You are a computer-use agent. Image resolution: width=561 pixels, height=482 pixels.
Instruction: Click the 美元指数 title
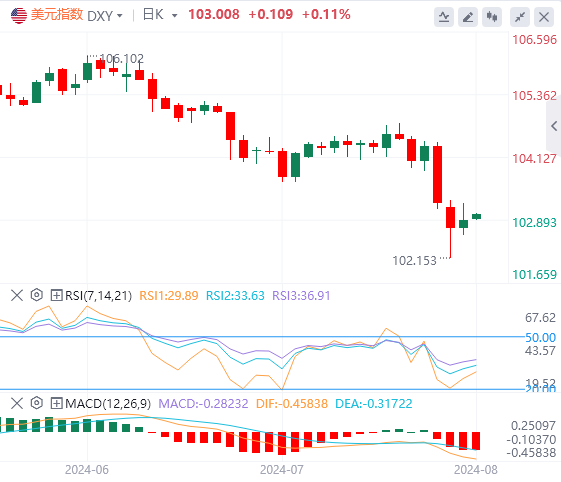click(x=57, y=15)
